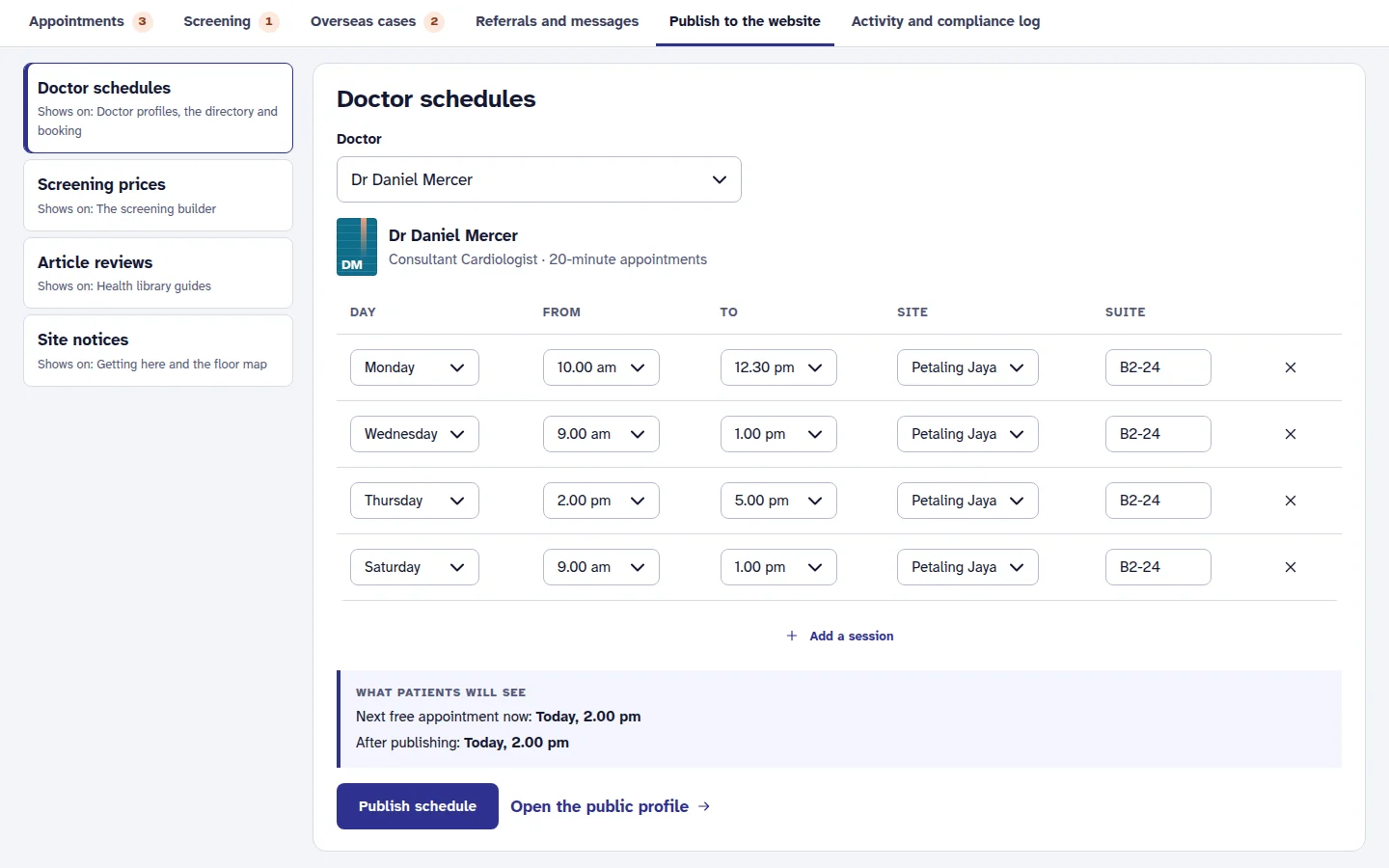1389x868 pixels.
Task: Select the Doctor schedules sidebar card
Action: point(158,108)
